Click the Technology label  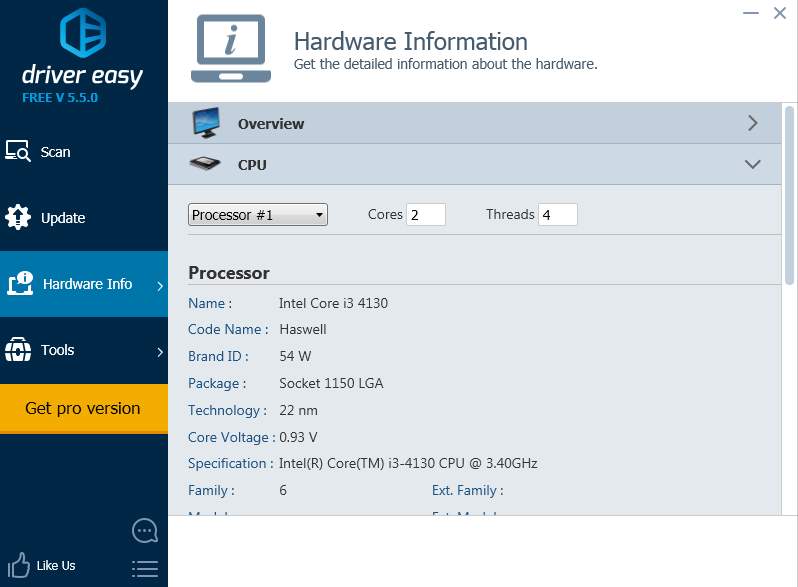227,410
